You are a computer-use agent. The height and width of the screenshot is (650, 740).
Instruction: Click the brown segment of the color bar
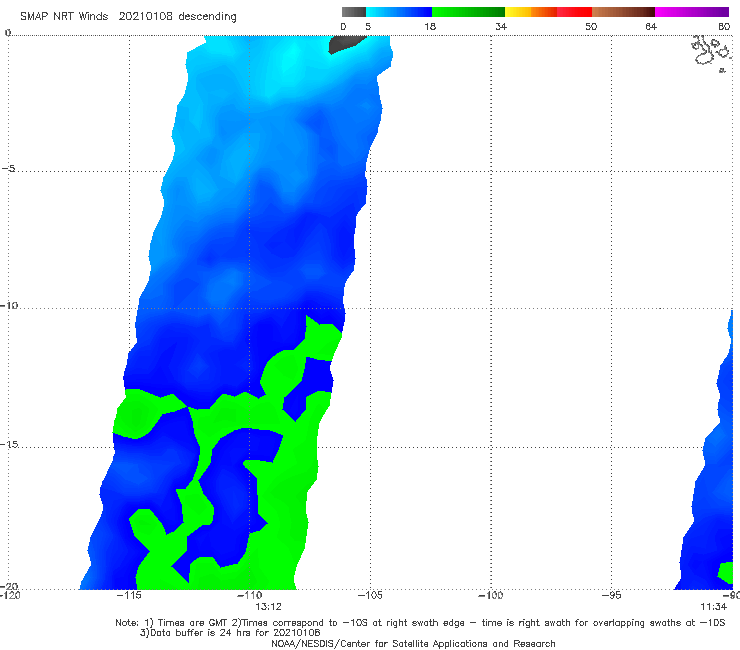[623, 12]
